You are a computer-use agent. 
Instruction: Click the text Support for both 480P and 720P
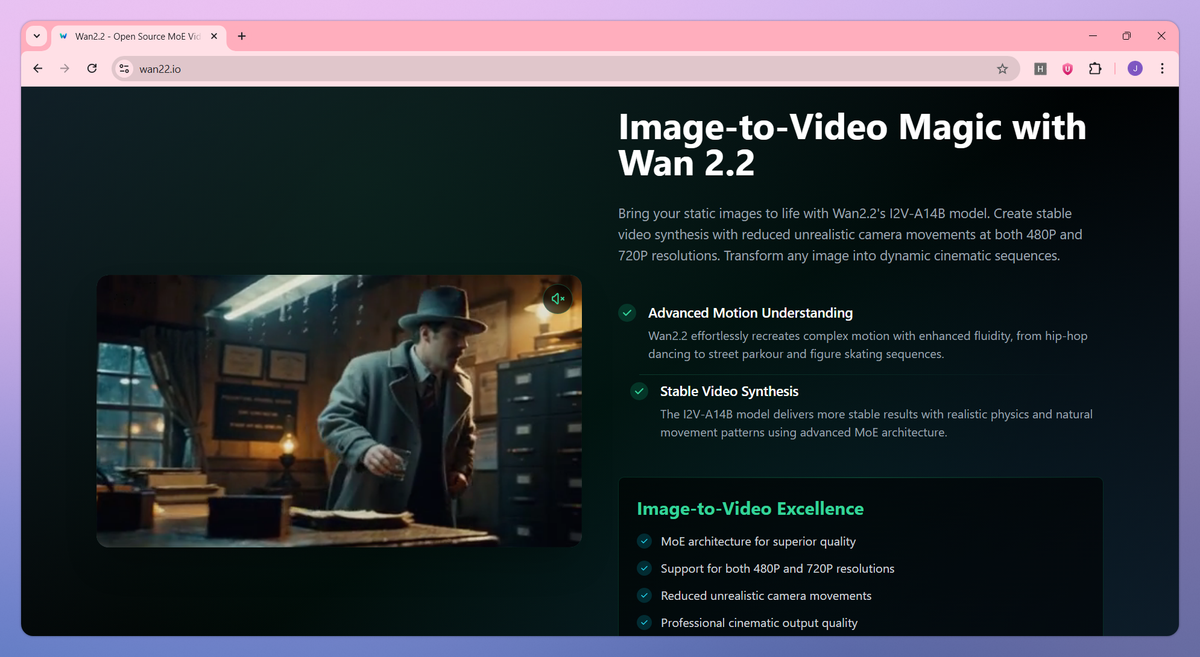tap(777, 568)
